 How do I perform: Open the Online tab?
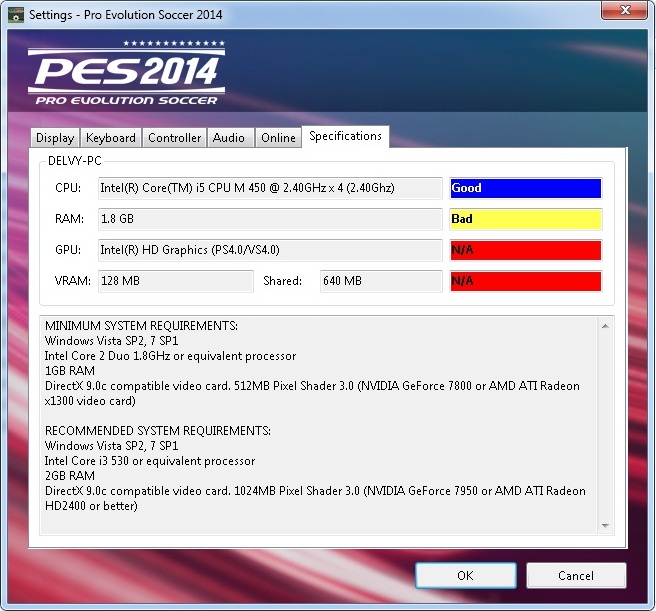278,138
